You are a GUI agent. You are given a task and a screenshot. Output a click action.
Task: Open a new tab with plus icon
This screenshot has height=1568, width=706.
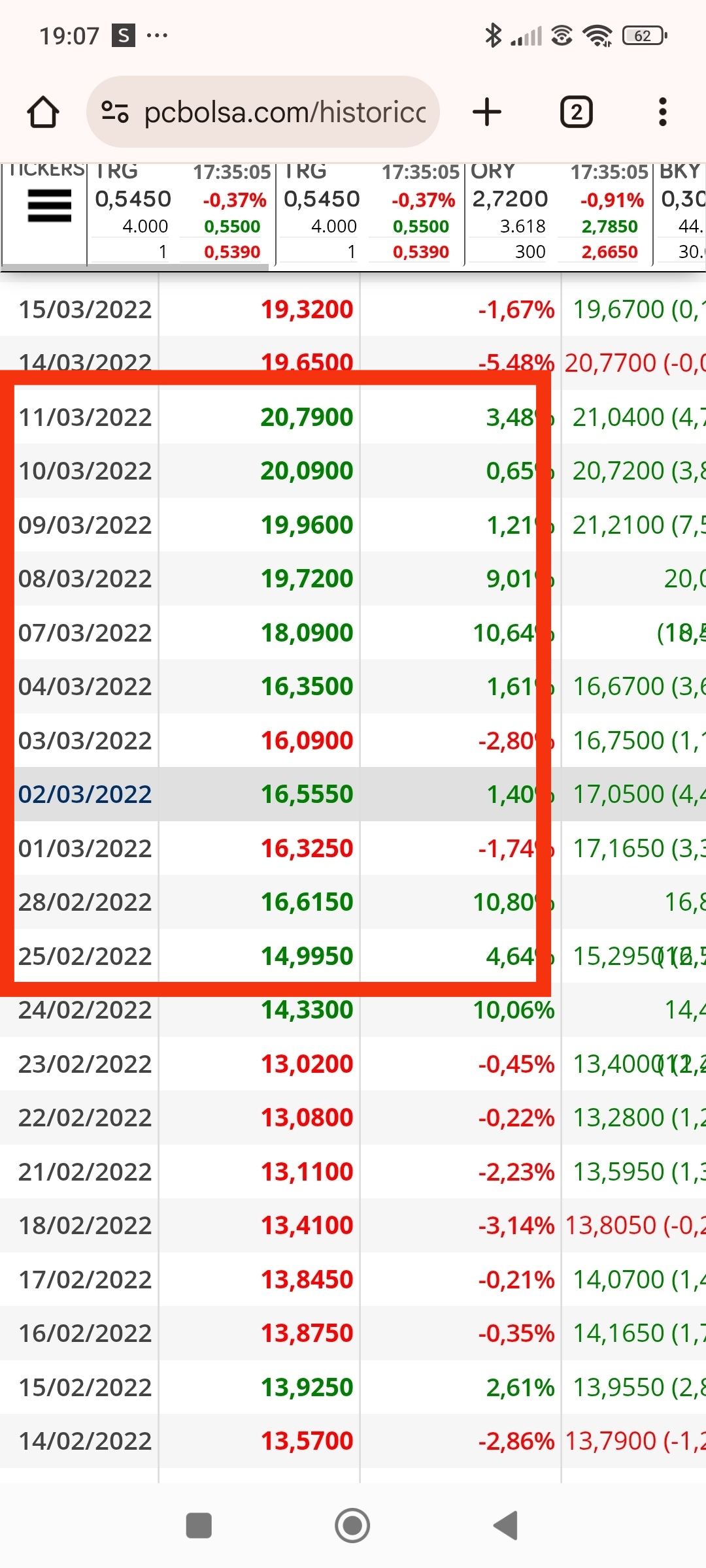[487, 112]
